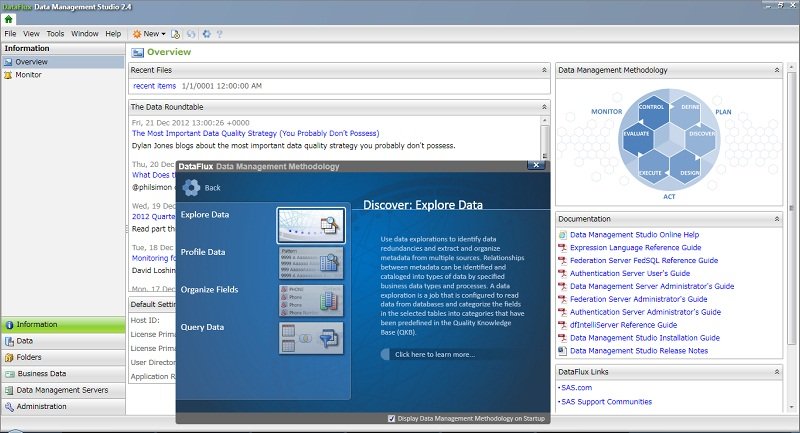
Task: Open SAS Support Communities link
Action: 607,401
